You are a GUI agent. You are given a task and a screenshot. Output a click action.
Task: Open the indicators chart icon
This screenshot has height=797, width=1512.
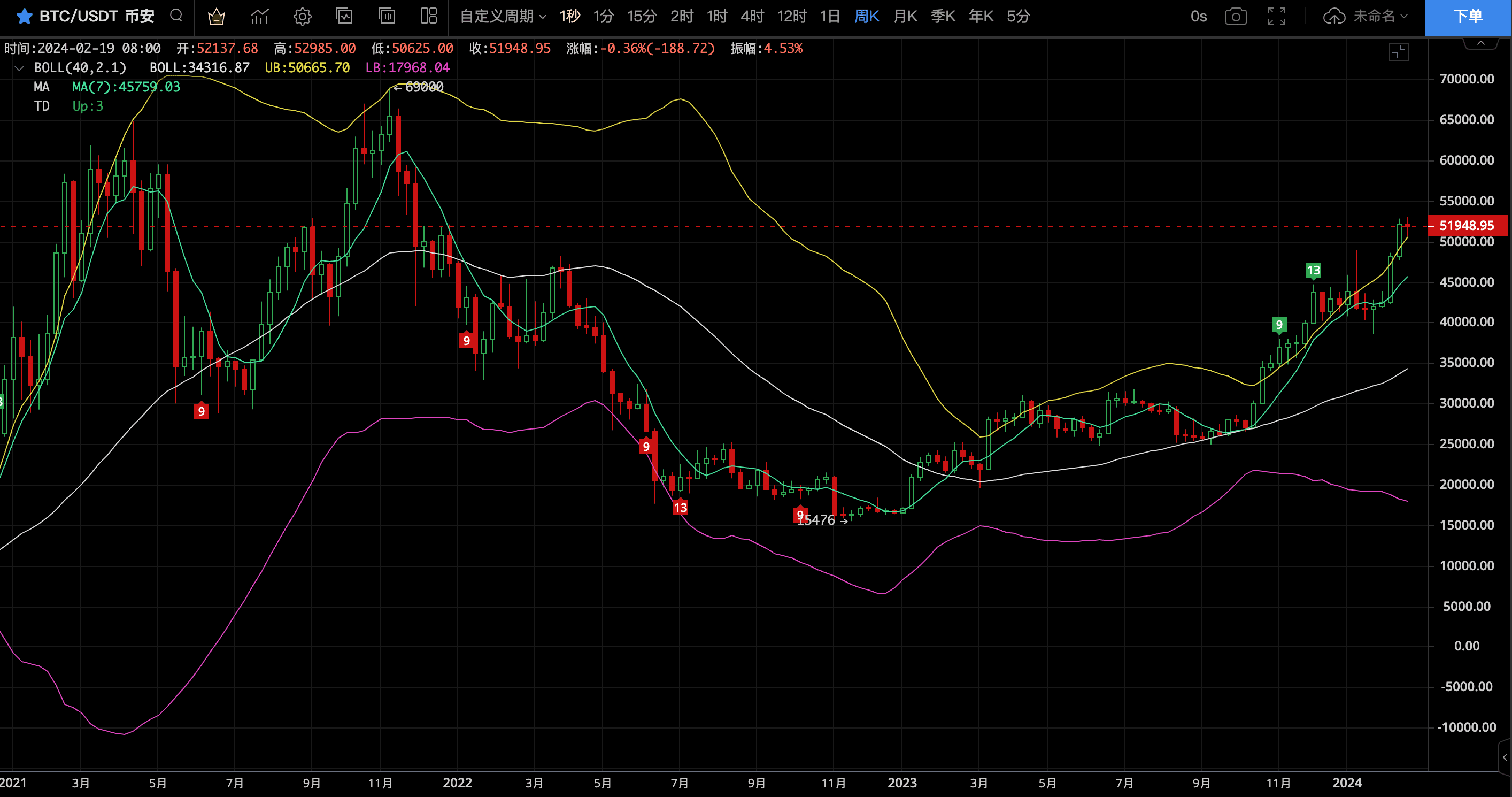(259, 17)
